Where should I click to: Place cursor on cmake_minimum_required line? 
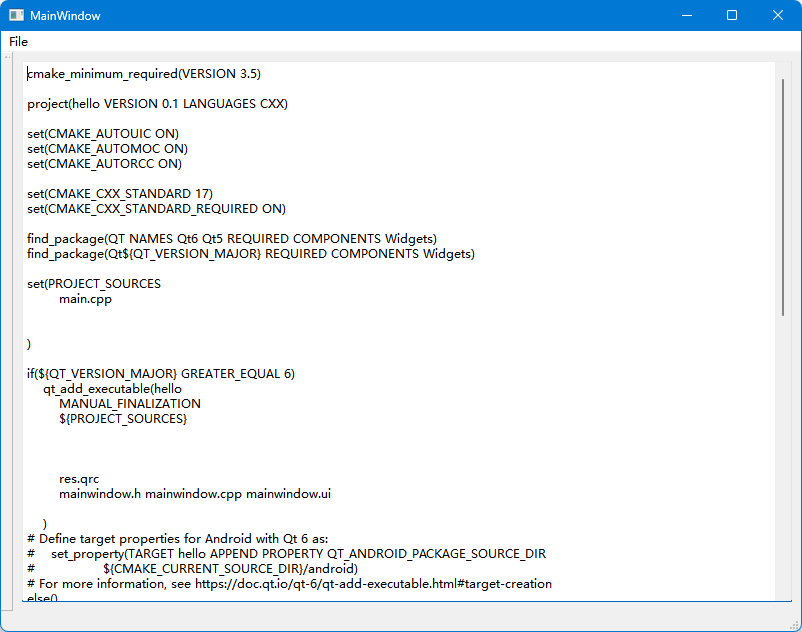[x=143, y=74]
